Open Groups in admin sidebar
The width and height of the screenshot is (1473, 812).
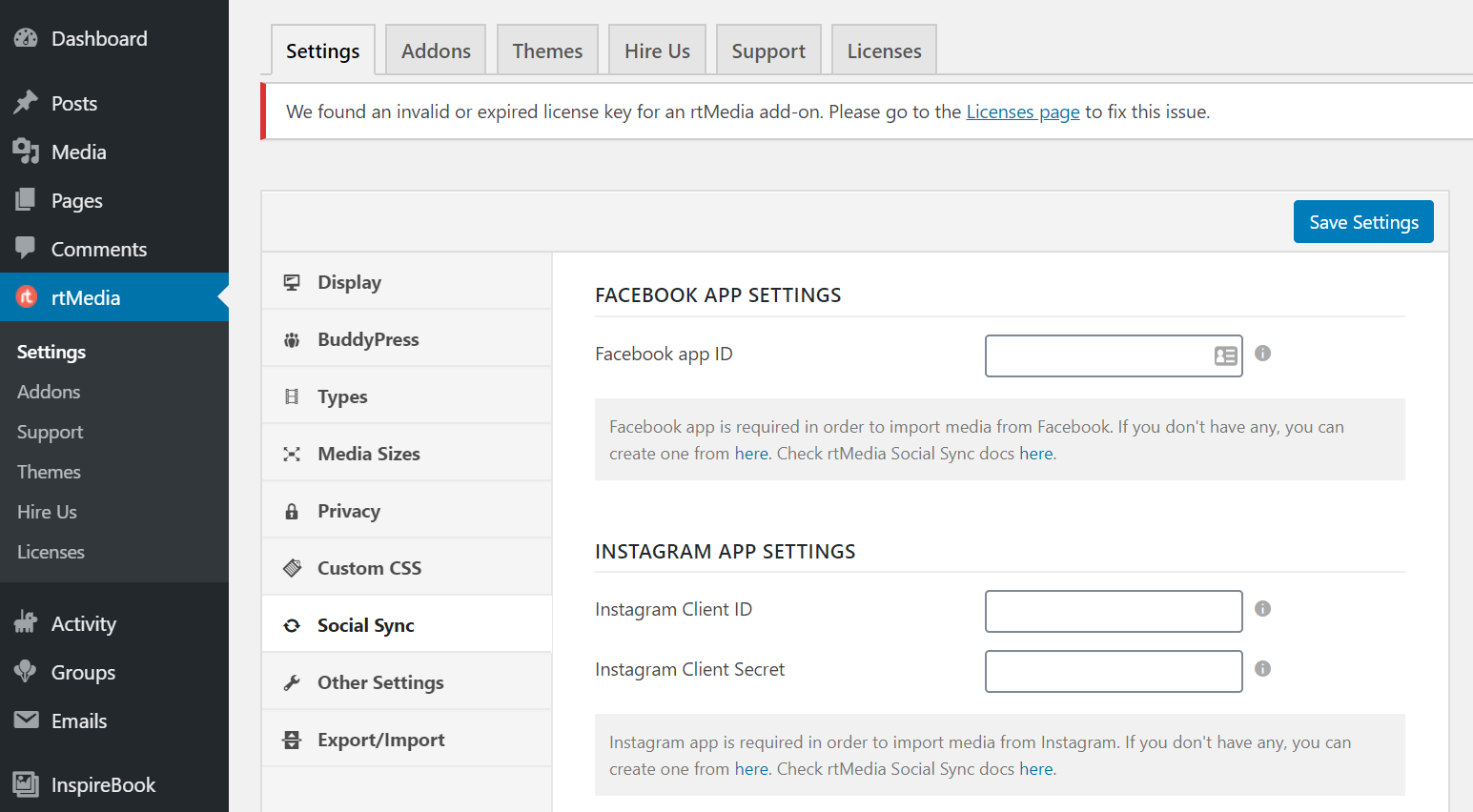pos(114,672)
